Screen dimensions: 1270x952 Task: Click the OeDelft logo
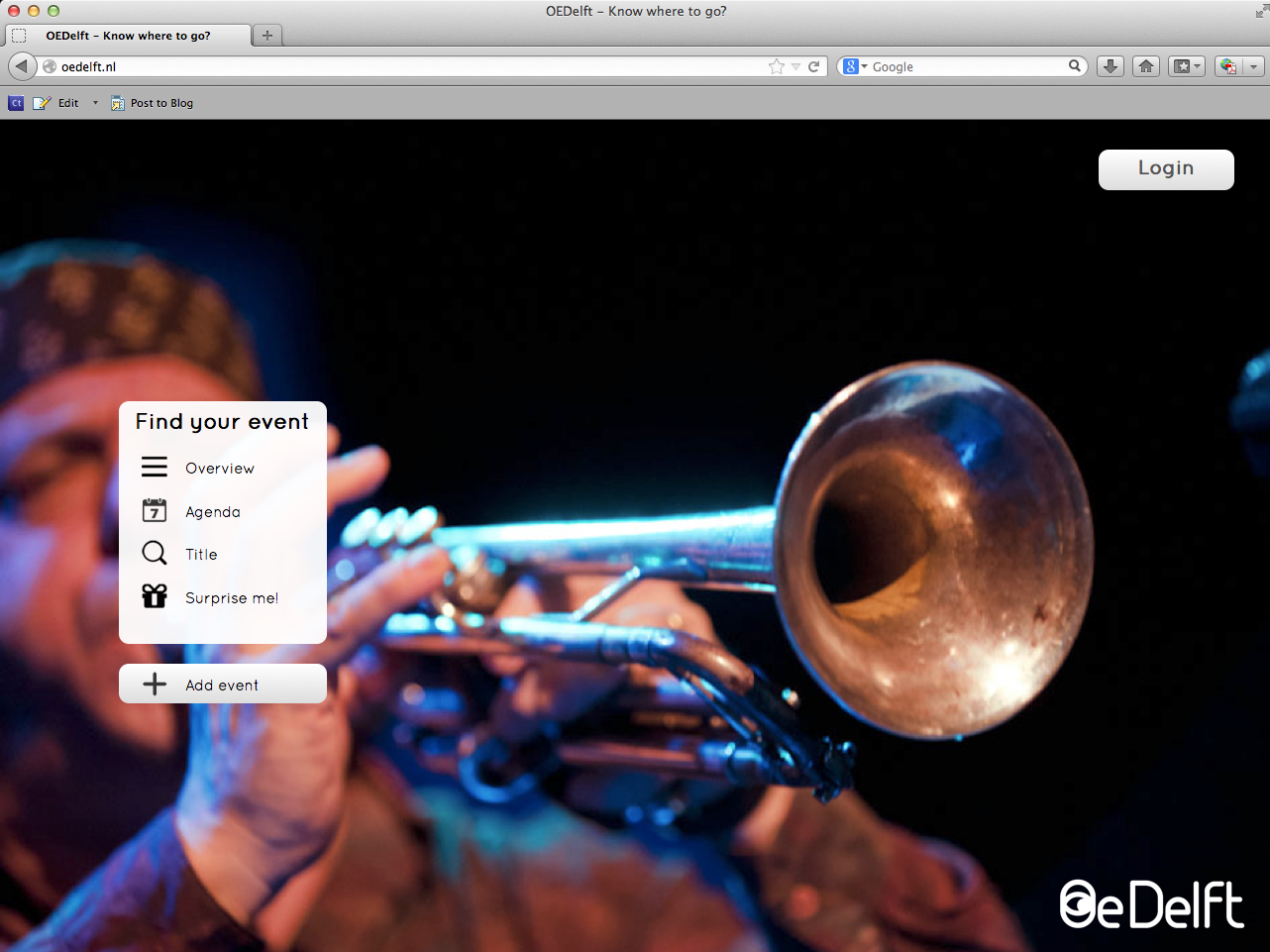(1151, 903)
